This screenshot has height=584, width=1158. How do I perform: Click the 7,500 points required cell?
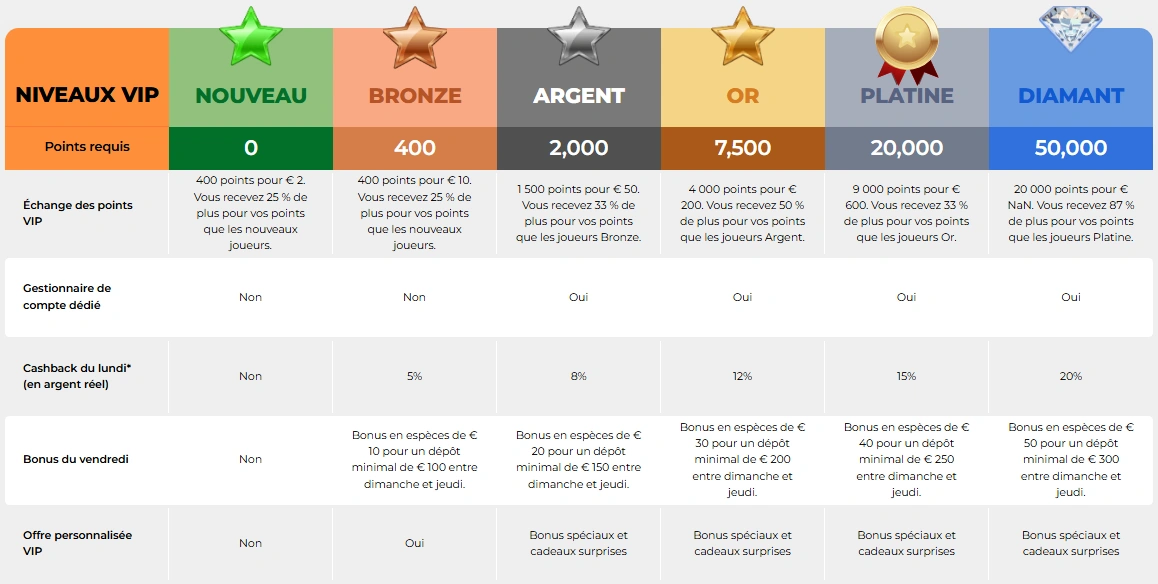tap(743, 148)
